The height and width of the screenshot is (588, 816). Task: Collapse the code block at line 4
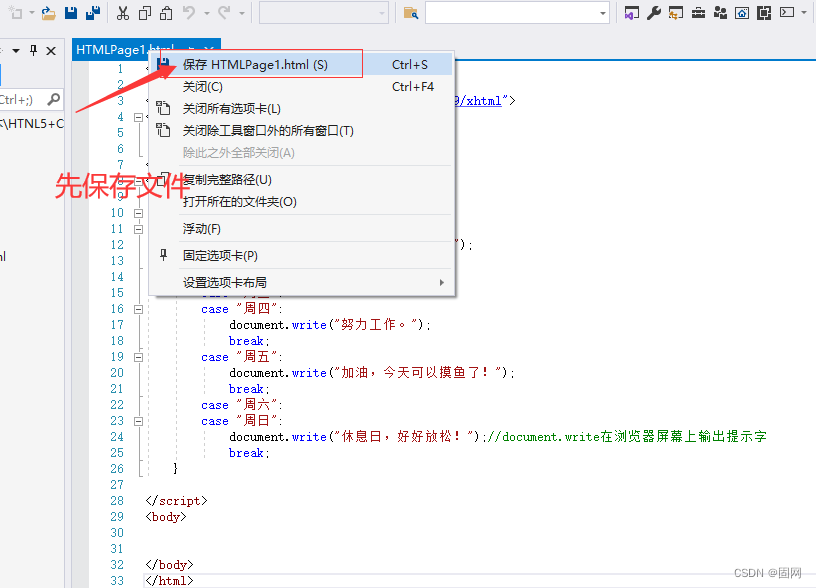point(138,117)
